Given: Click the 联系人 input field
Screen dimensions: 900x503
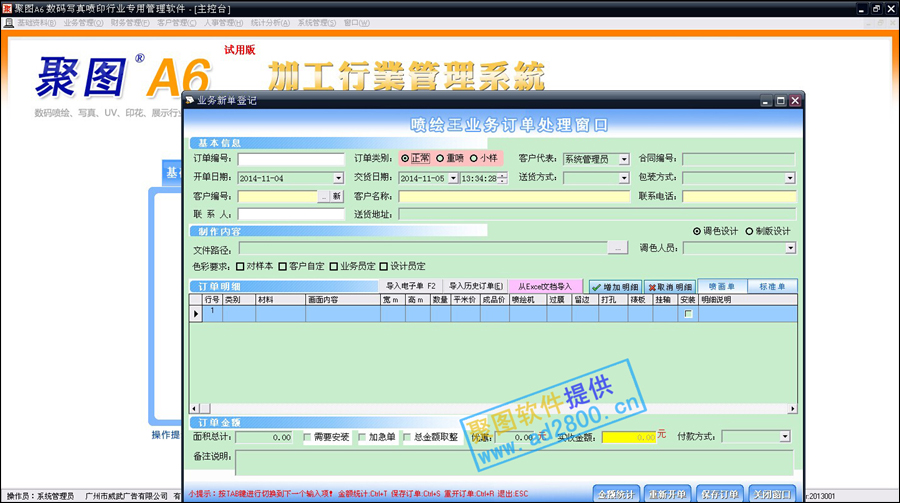Looking at the screenshot, I should coord(291,215).
